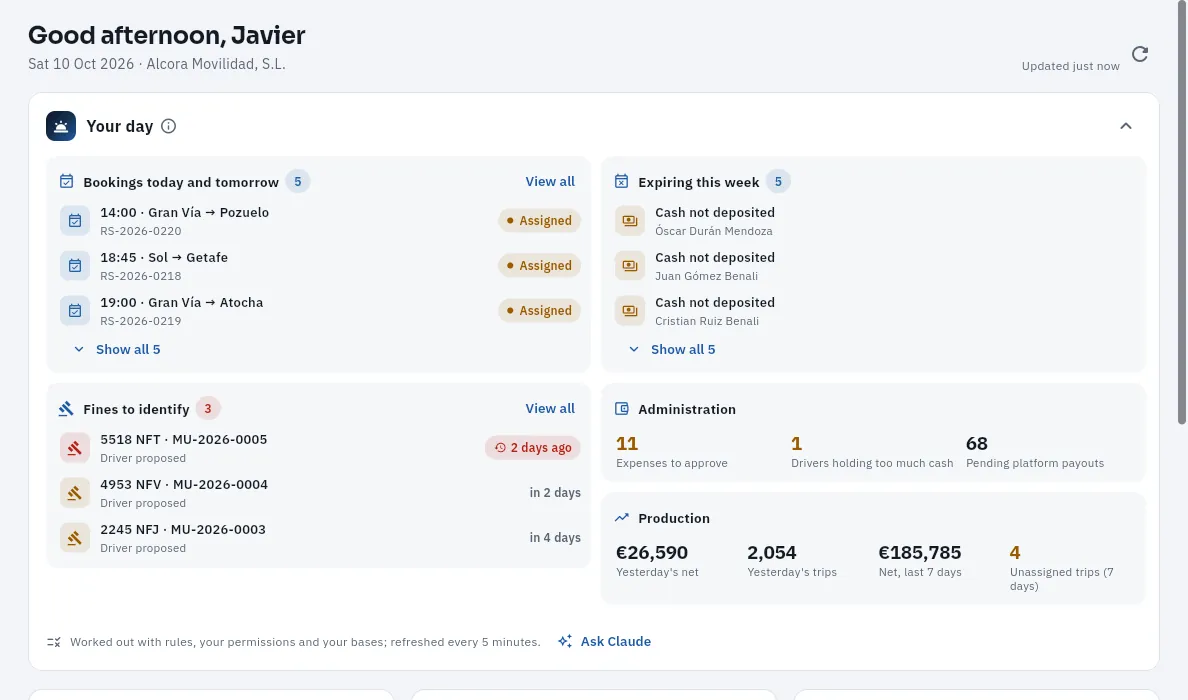This screenshot has width=1188, height=700.
Task: Click Yesterday's net €26,590 value
Action: [652, 552]
